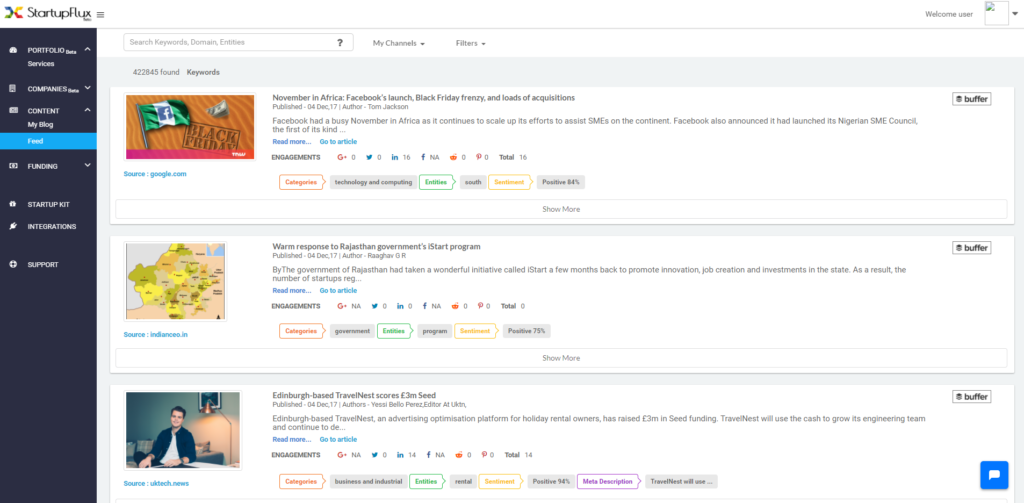Image resolution: width=1024 pixels, height=503 pixels.
Task: Expand the Companies sidebar section
Action: (88, 88)
